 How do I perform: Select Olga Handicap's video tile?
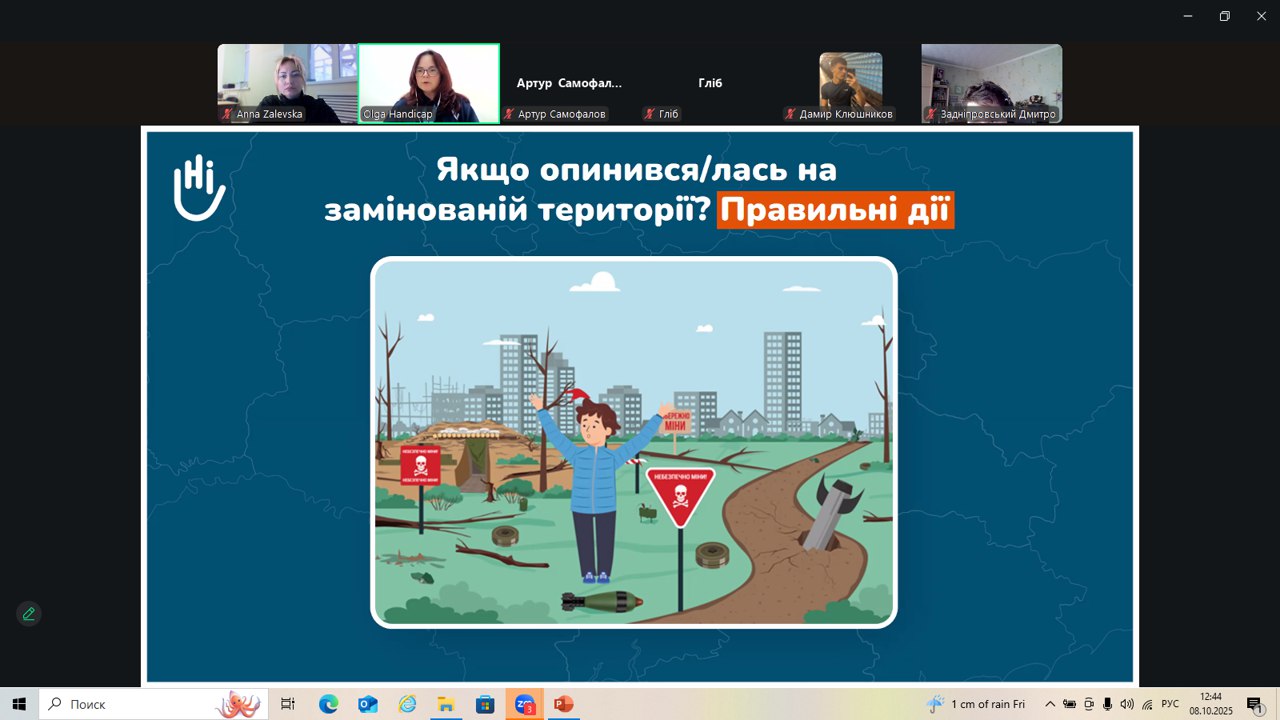tap(429, 83)
